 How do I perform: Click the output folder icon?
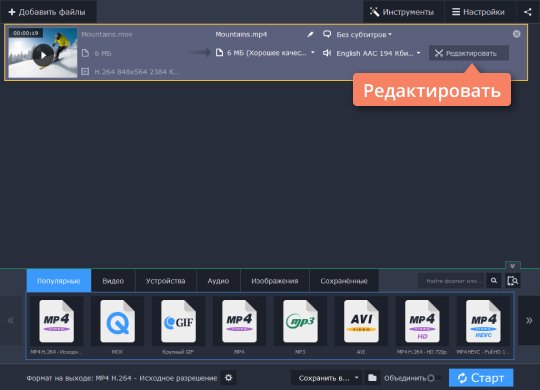(x=372, y=378)
